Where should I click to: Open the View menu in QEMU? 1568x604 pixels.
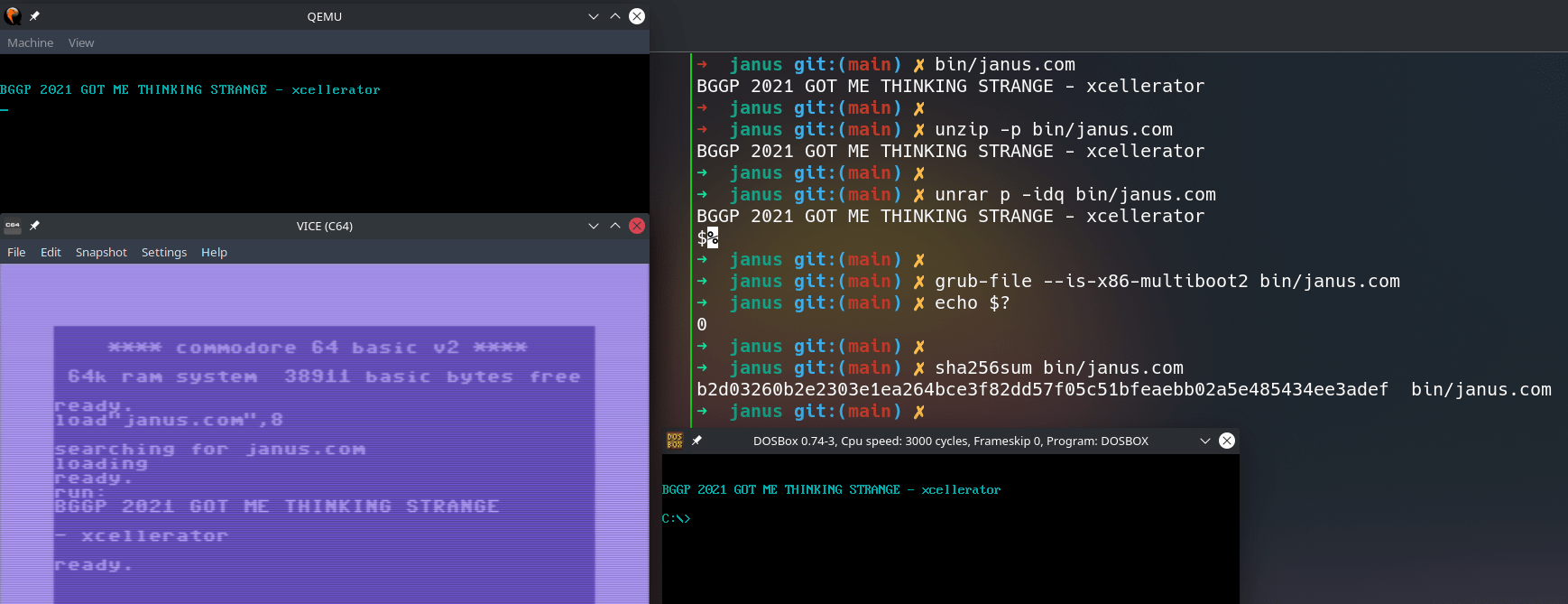click(x=81, y=42)
